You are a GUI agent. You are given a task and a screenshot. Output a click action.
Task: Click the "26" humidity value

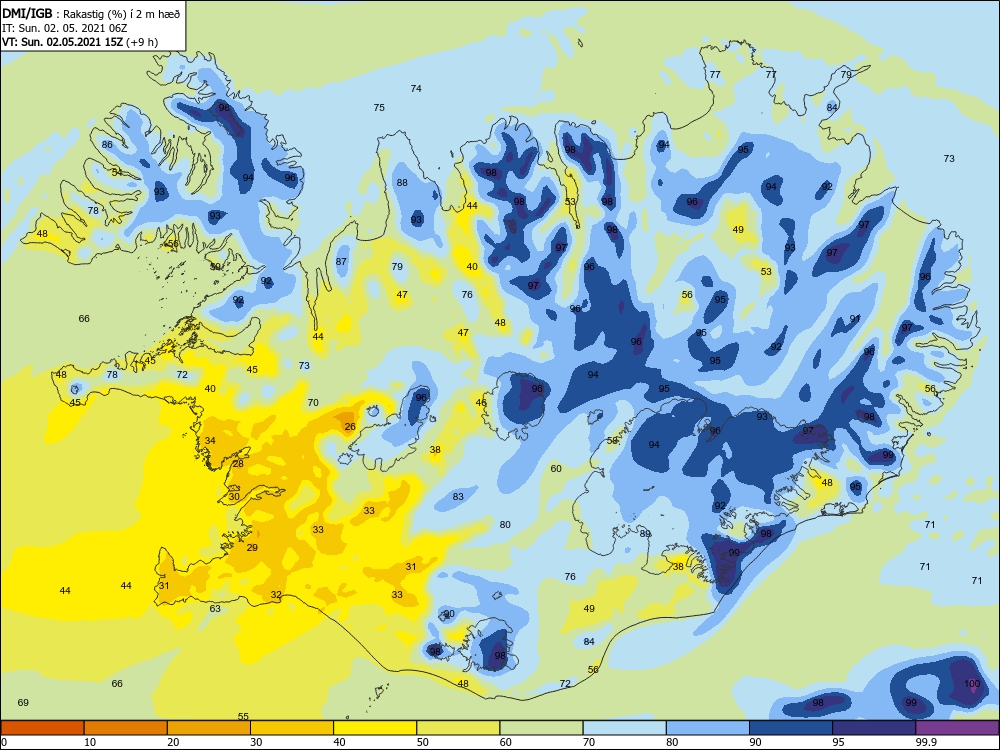(349, 427)
